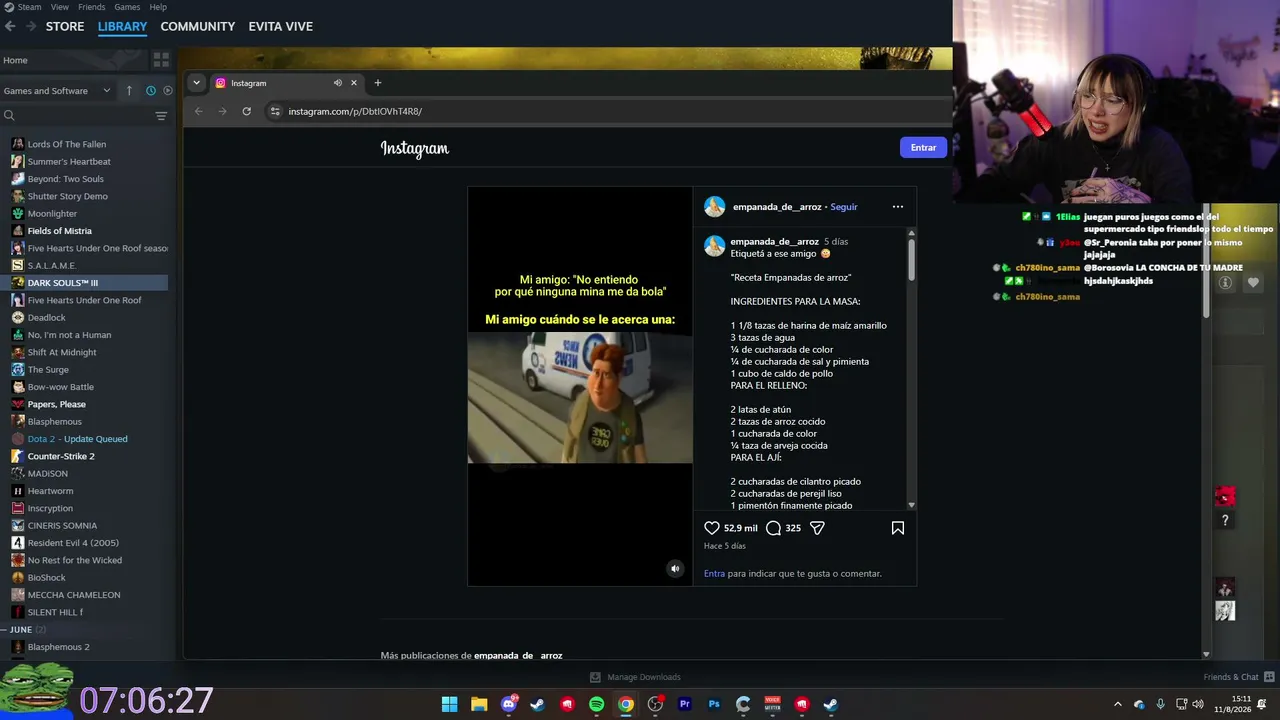The width and height of the screenshot is (1280, 720).
Task: Toggle the recent activity clock filter
Action: (151, 91)
